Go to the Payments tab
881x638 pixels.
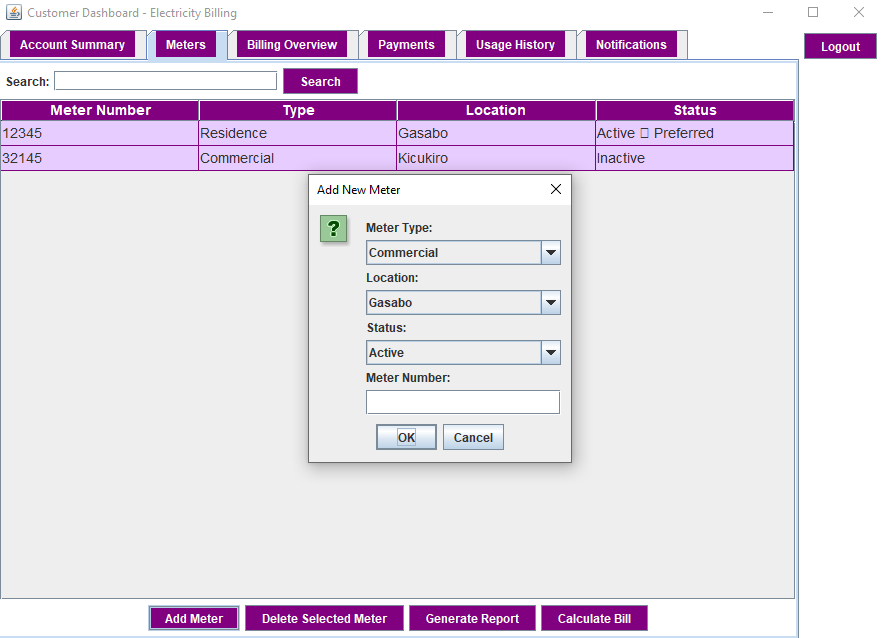coord(406,45)
